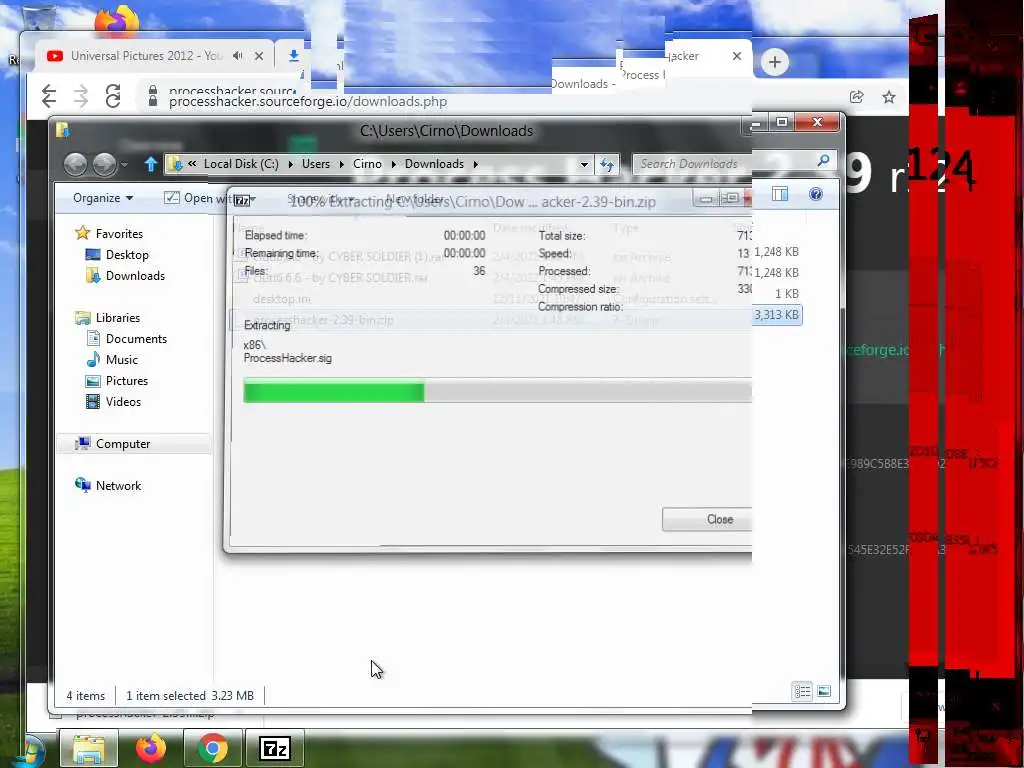Bookmark this page with star icon
The width and height of the screenshot is (1024, 768).
coord(889,97)
